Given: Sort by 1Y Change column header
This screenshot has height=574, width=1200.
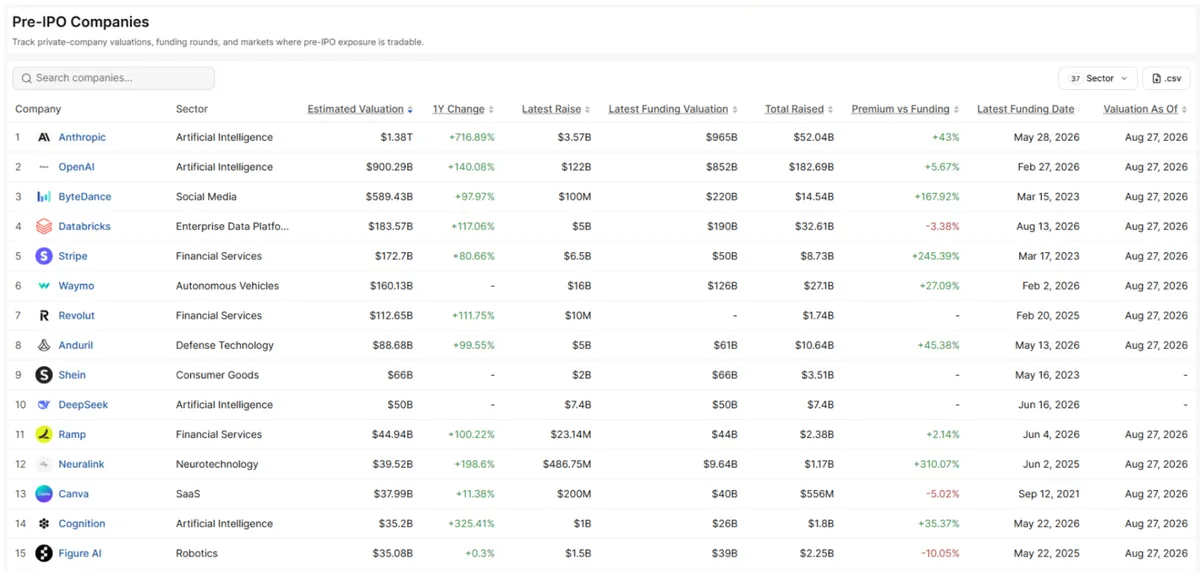Looking at the screenshot, I should [x=463, y=109].
